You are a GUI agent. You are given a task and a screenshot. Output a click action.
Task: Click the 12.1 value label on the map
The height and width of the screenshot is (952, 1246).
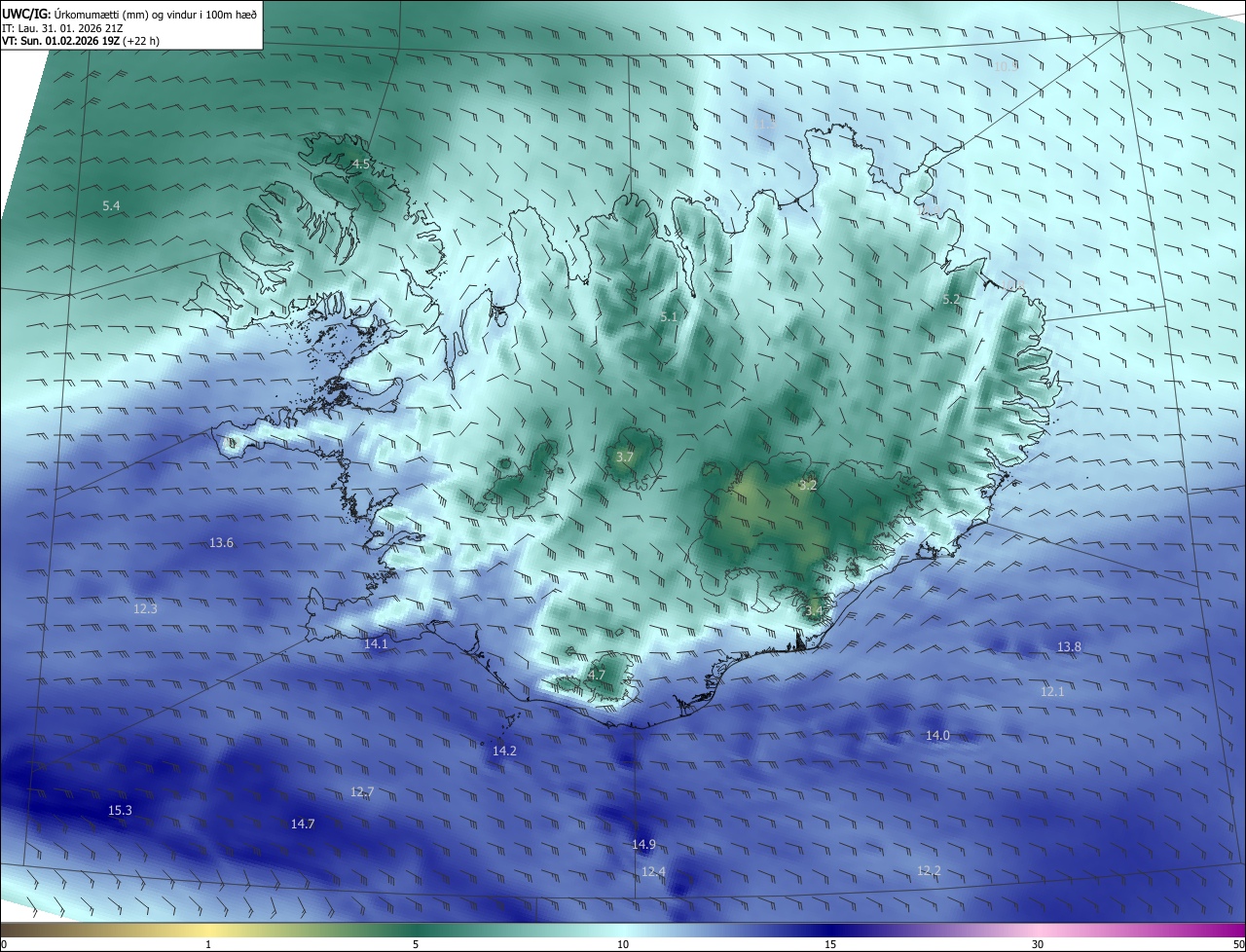[x=1052, y=691]
